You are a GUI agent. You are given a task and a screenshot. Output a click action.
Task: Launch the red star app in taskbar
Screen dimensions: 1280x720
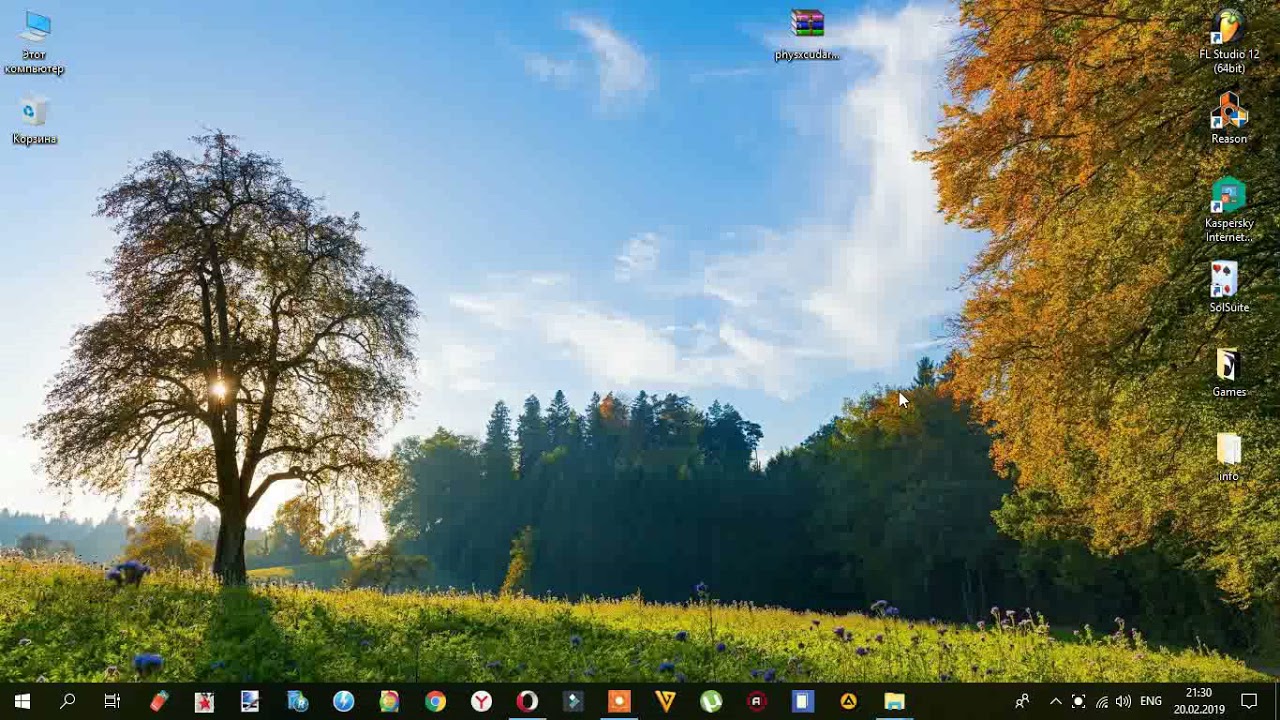tap(205, 702)
